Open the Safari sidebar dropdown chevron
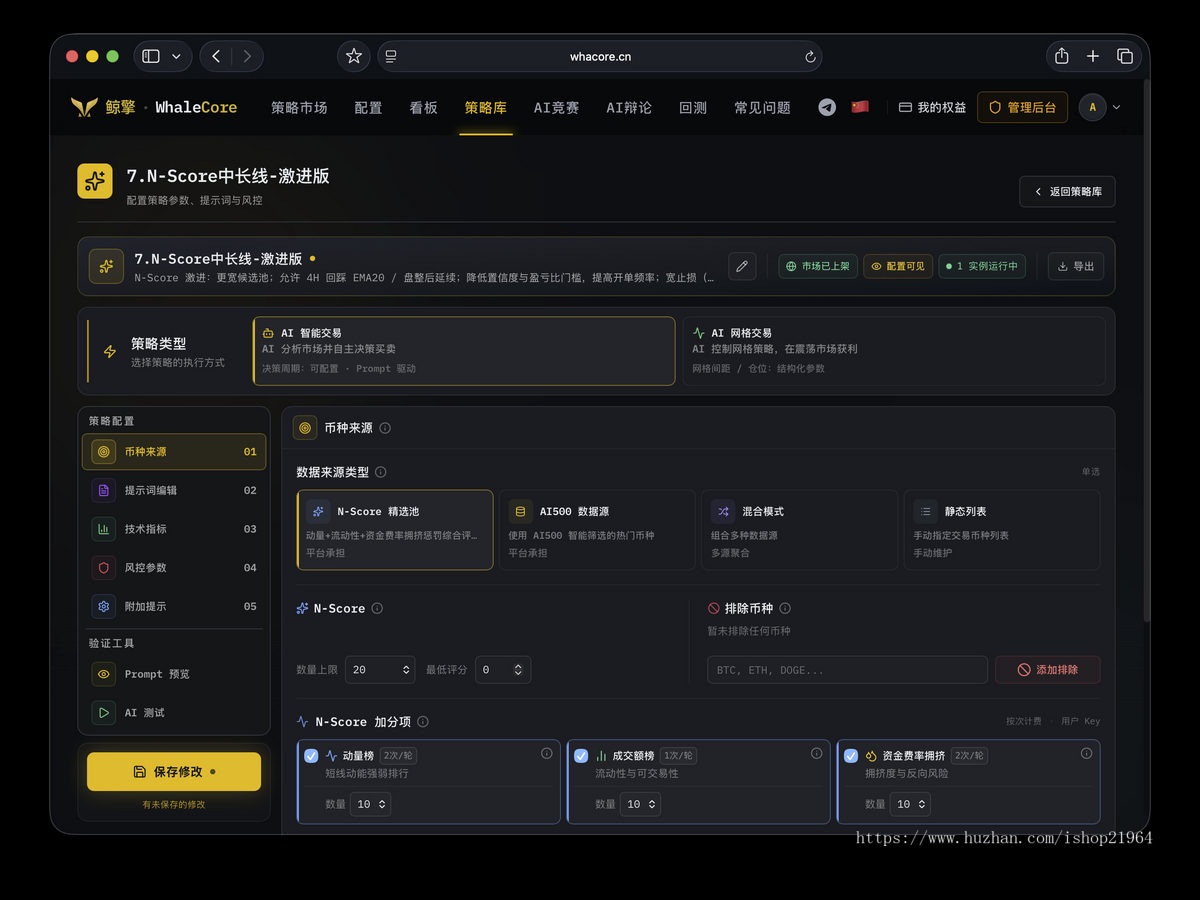Viewport: 1200px width, 900px height. click(177, 57)
